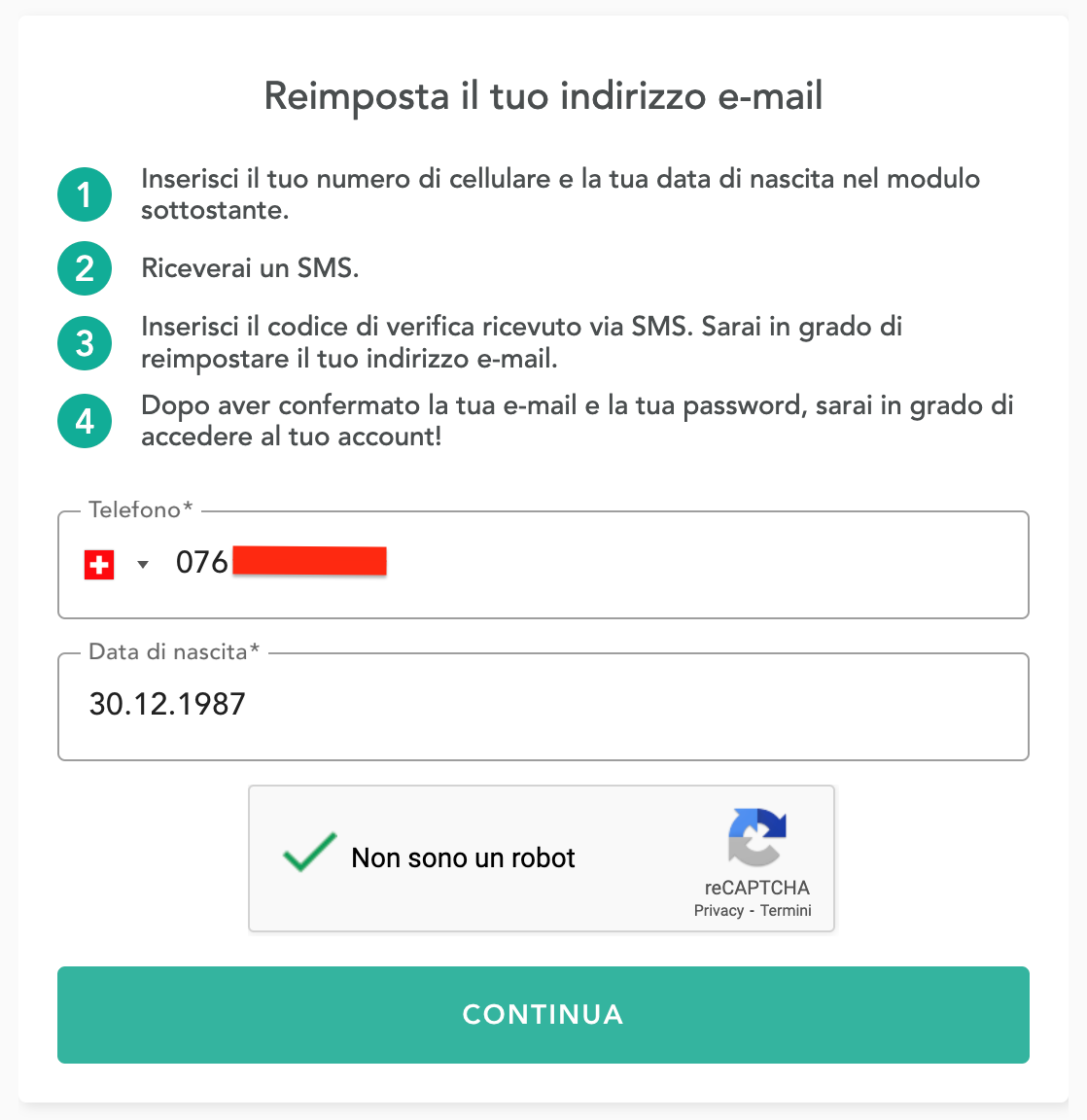Image resolution: width=1087 pixels, height=1120 pixels.
Task: Click the 'Telefono*' field label
Action: [141, 509]
